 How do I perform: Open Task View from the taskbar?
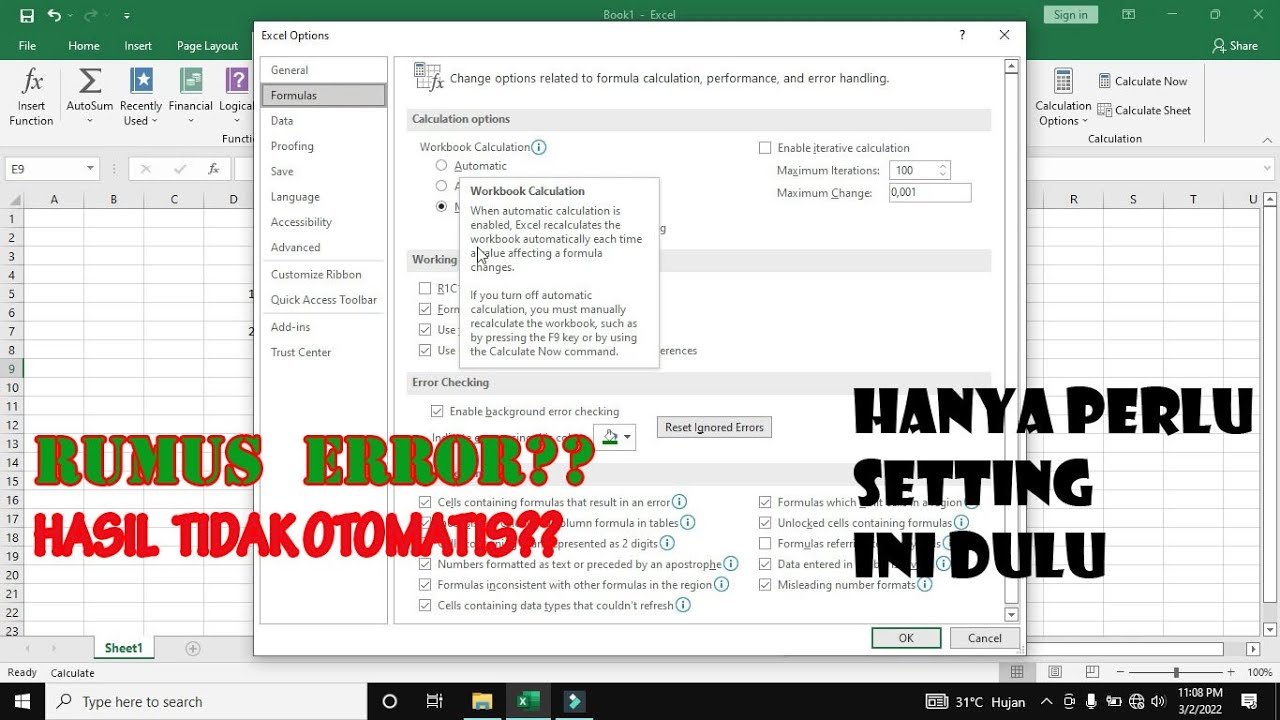(x=435, y=701)
